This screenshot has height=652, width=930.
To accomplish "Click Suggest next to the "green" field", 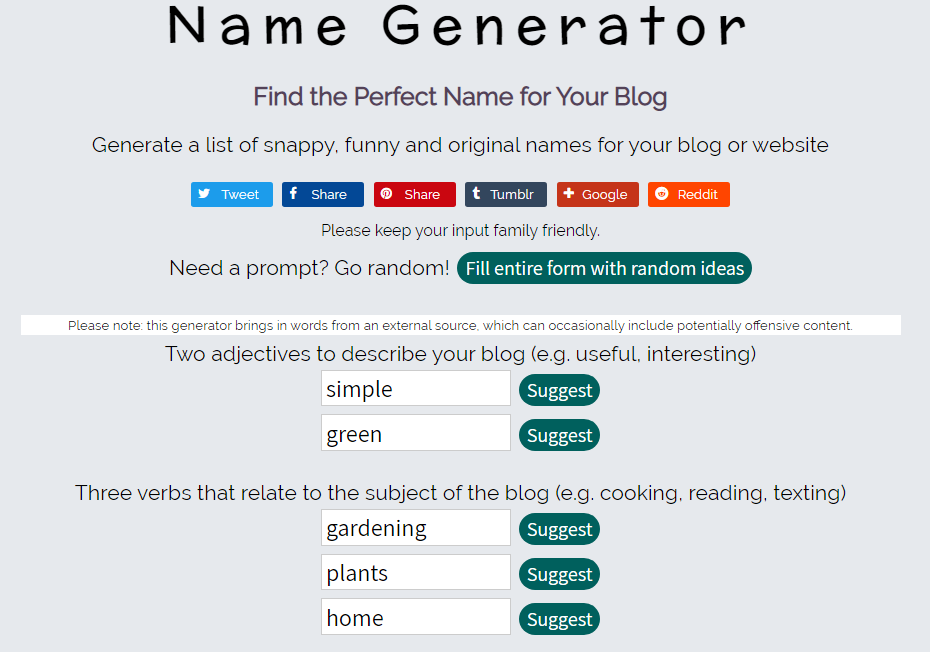I will click(559, 435).
